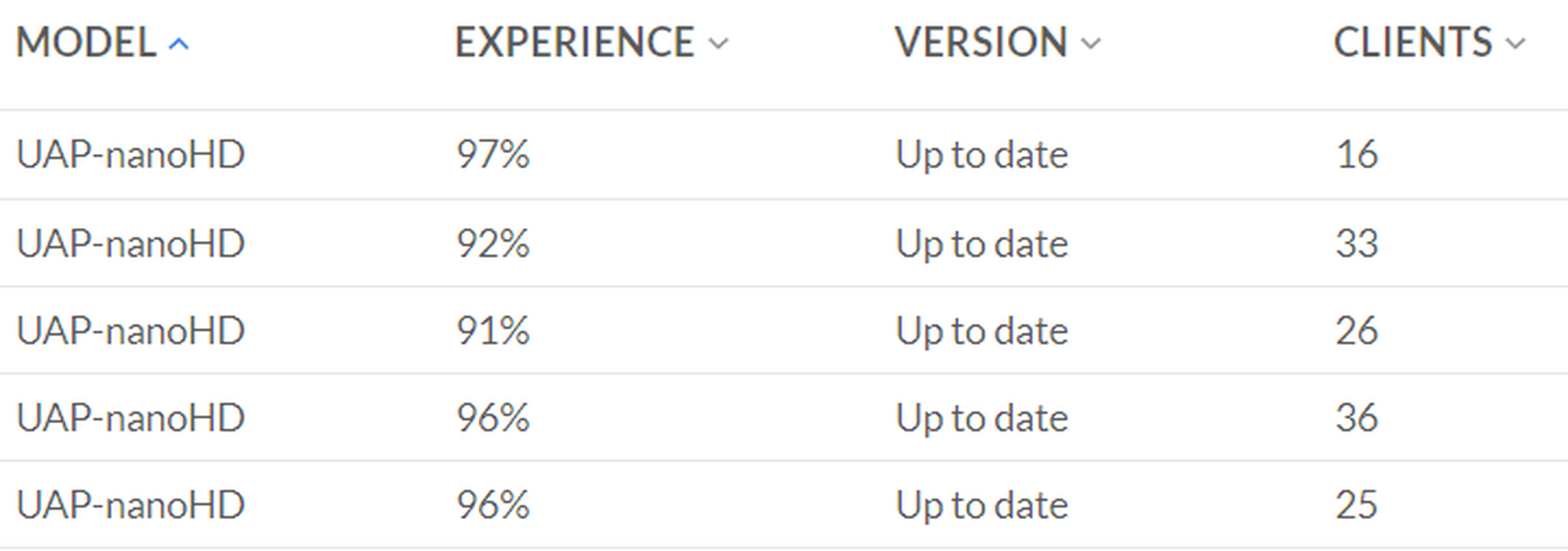Click the CLIENTS column header label
This screenshot has height=551, width=1568.
[x=1413, y=43]
